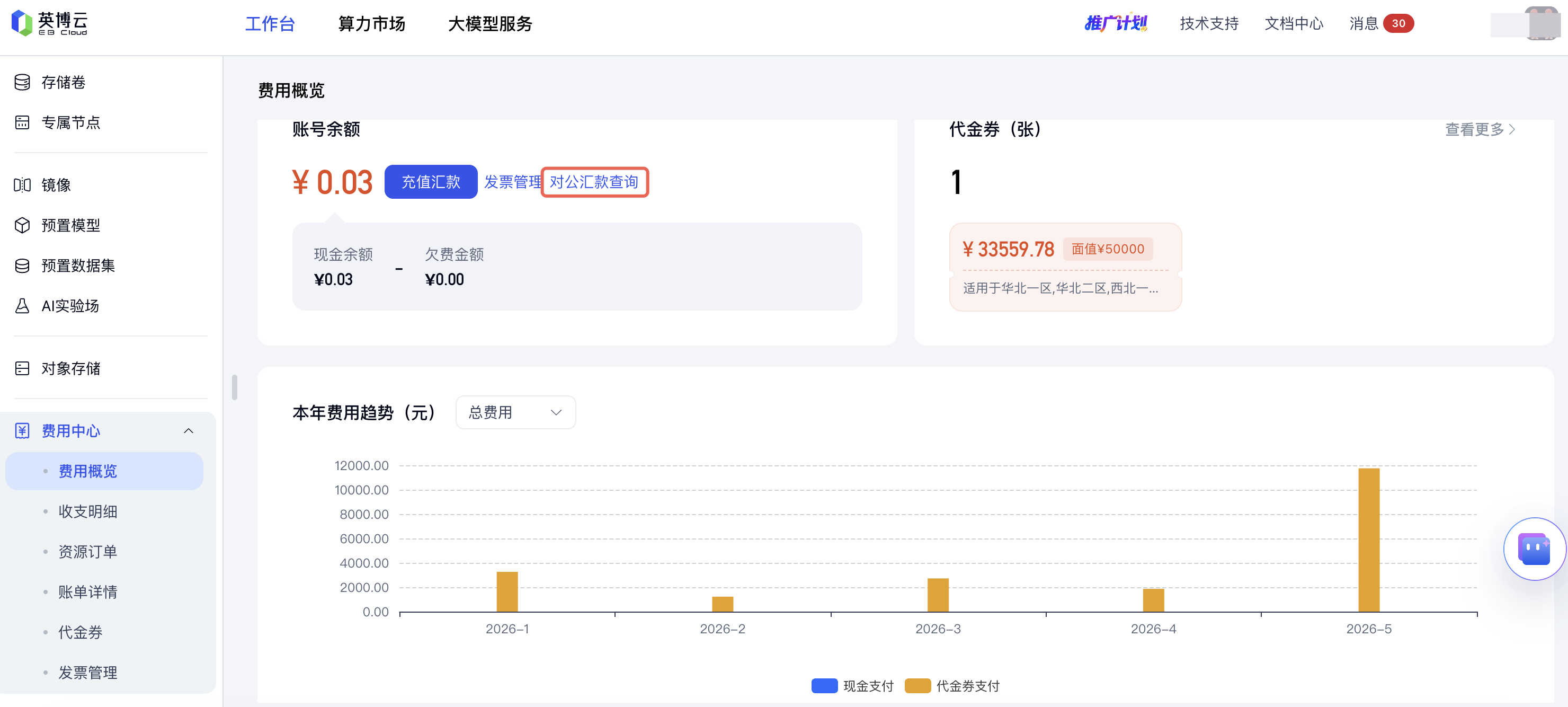Click the 镜像 image icon in sidebar
This screenshot has width=1568, height=707.
click(23, 184)
